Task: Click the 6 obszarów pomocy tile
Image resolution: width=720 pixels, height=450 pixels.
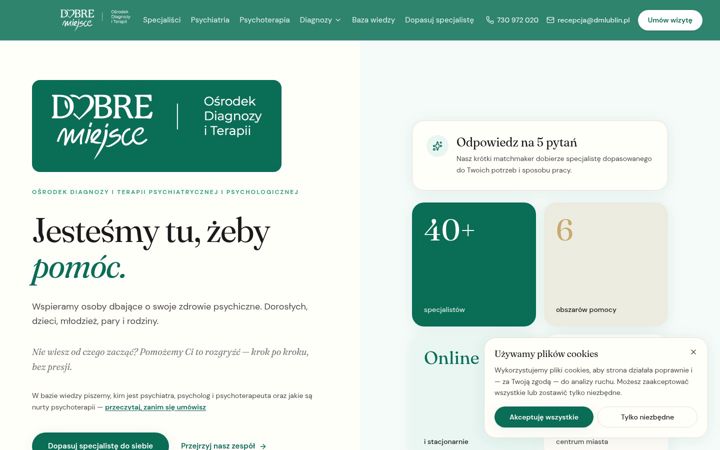Action: point(606,264)
